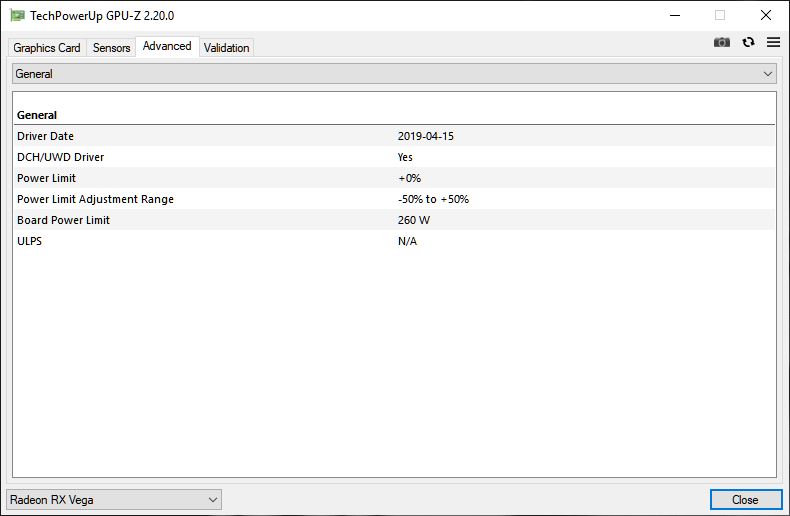Open the hamburger menu icon

point(773,42)
